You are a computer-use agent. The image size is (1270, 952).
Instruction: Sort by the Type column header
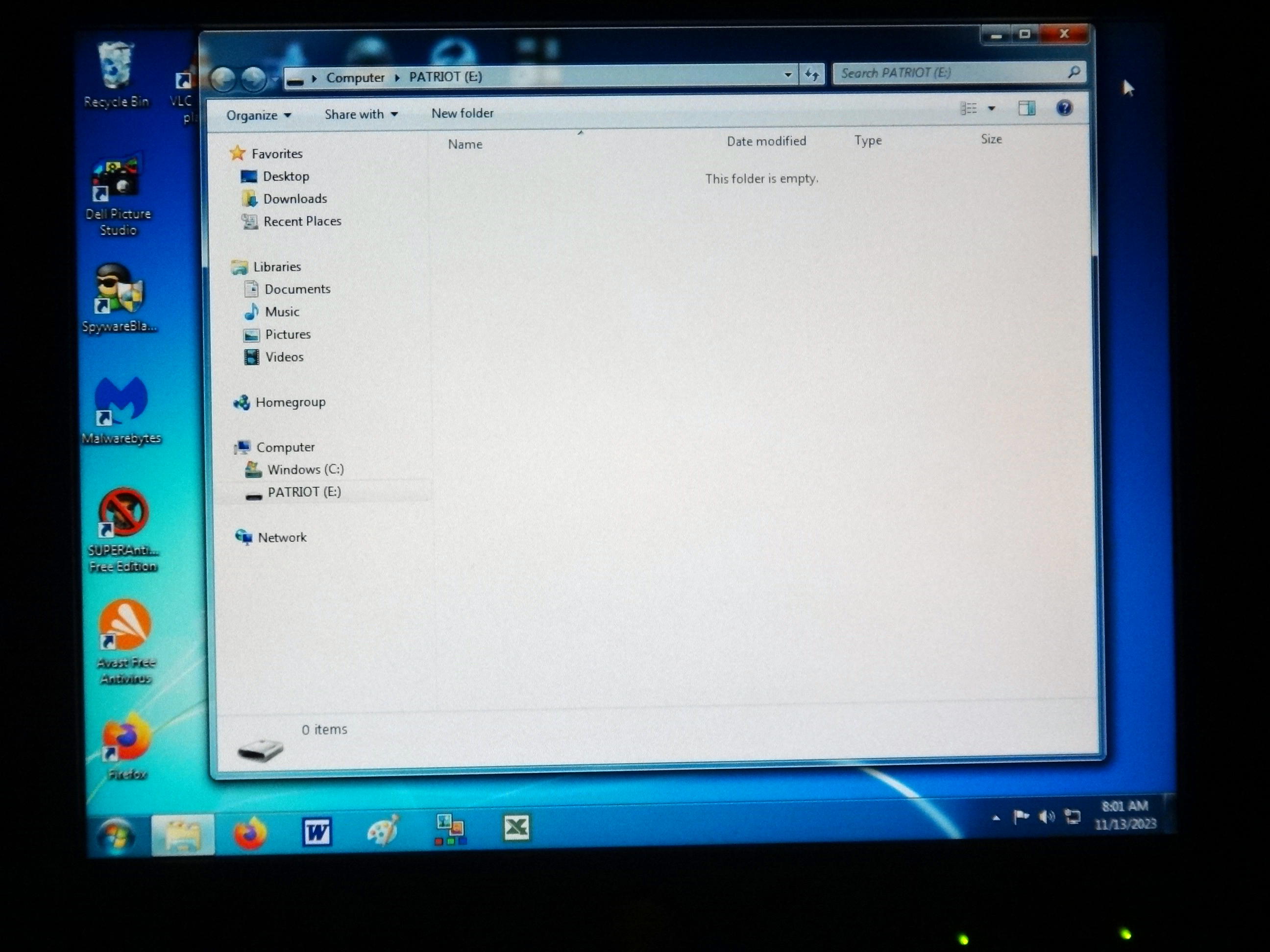tap(868, 140)
